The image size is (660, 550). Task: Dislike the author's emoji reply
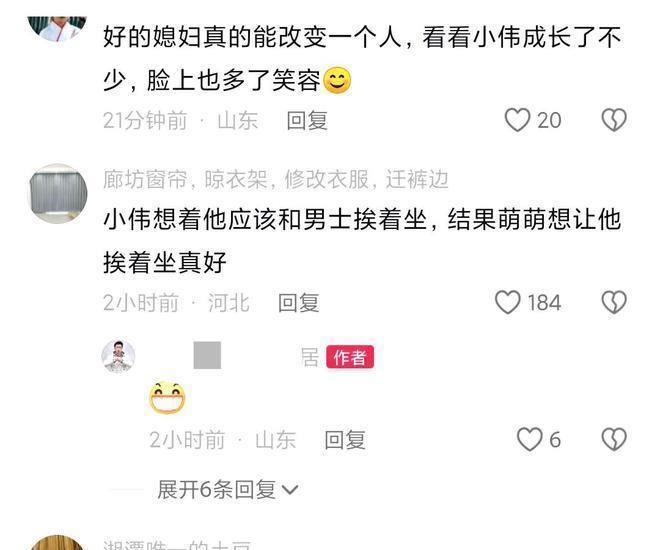click(x=614, y=440)
